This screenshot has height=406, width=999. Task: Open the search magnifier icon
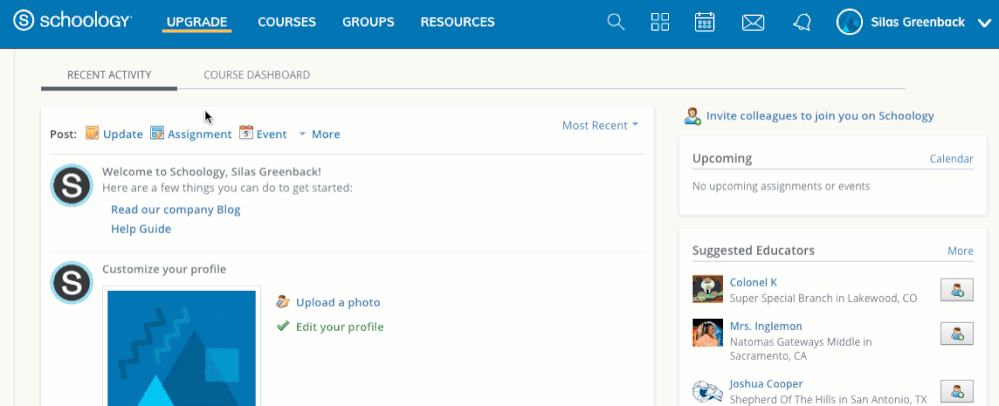pyautogui.click(x=615, y=22)
